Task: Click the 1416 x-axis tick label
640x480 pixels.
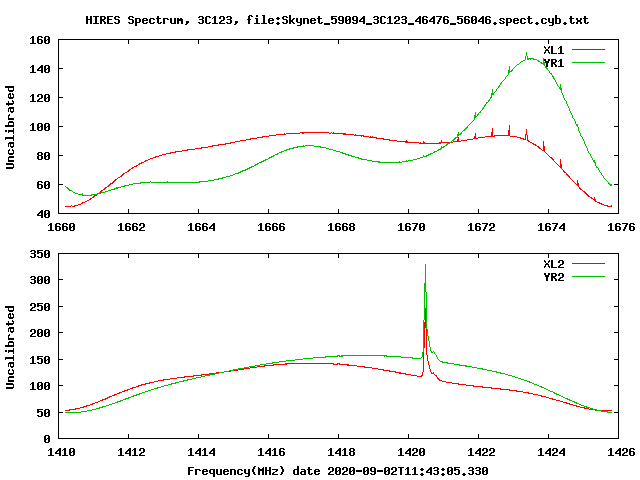Action: (x=271, y=452)
